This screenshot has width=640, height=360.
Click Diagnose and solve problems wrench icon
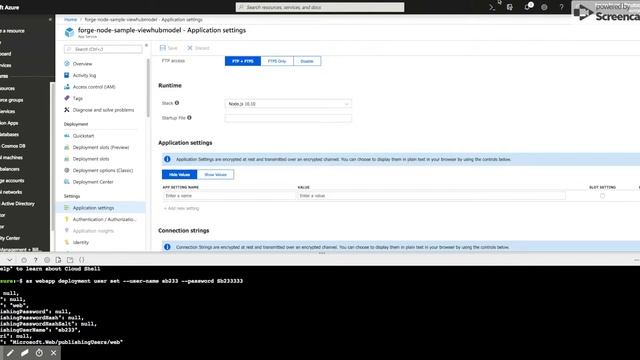[x=67, y=110]
